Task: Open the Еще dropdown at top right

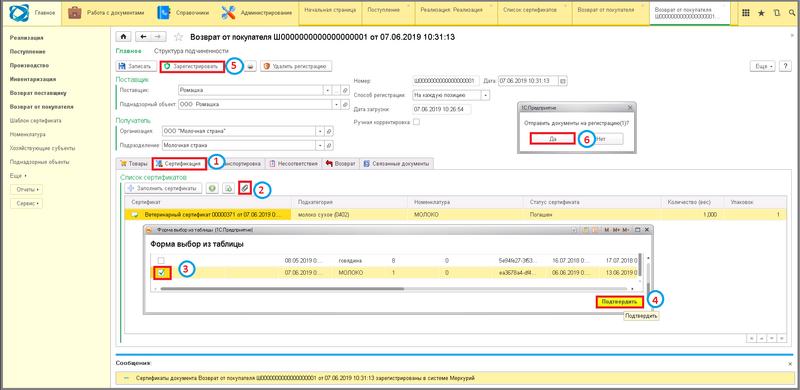Action: click(x=762, y=66)
